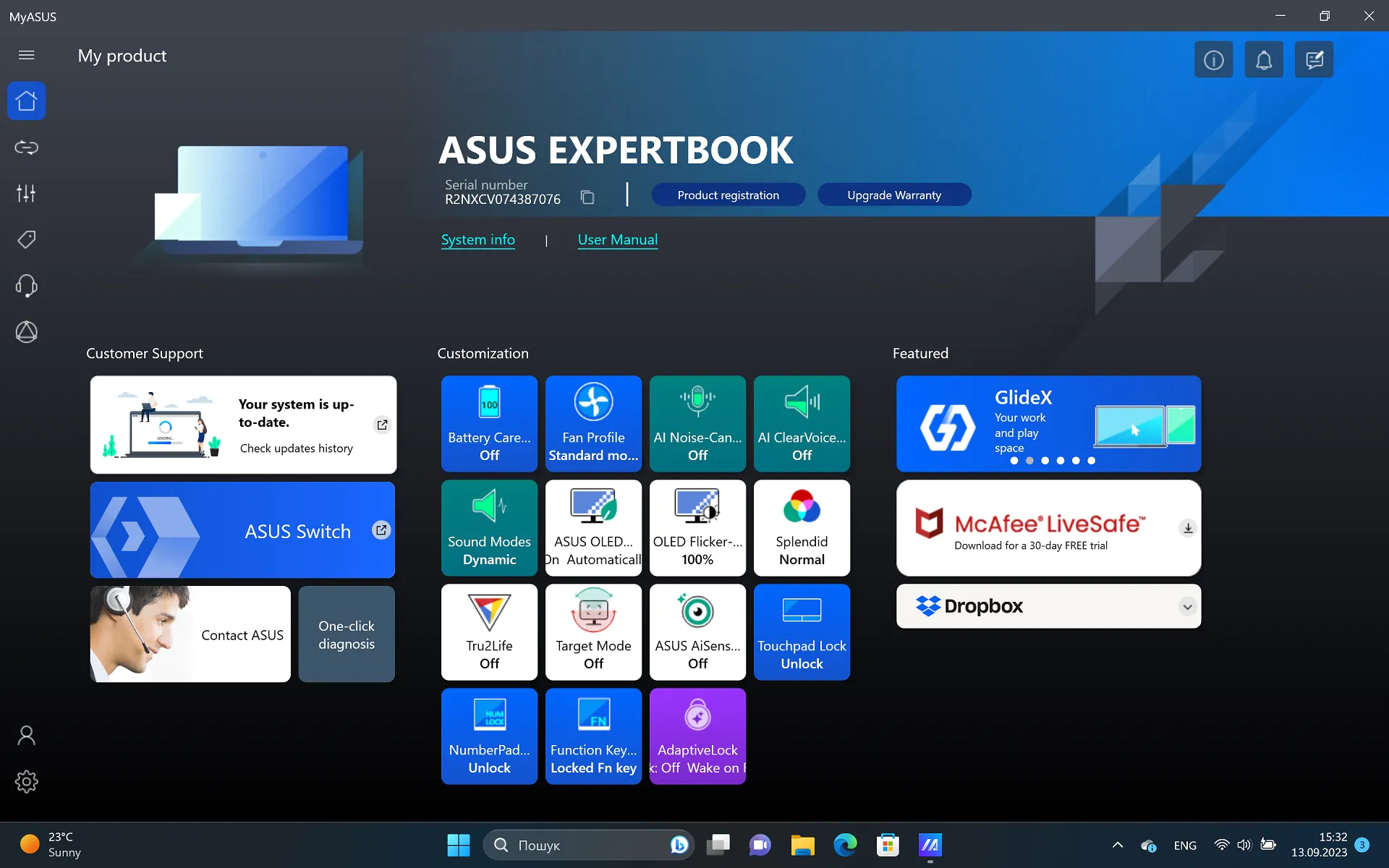The image size is (1389, 868).
Task: Open the ASUS One triangle sidebar icon
Action: click(x=26, y=332)
